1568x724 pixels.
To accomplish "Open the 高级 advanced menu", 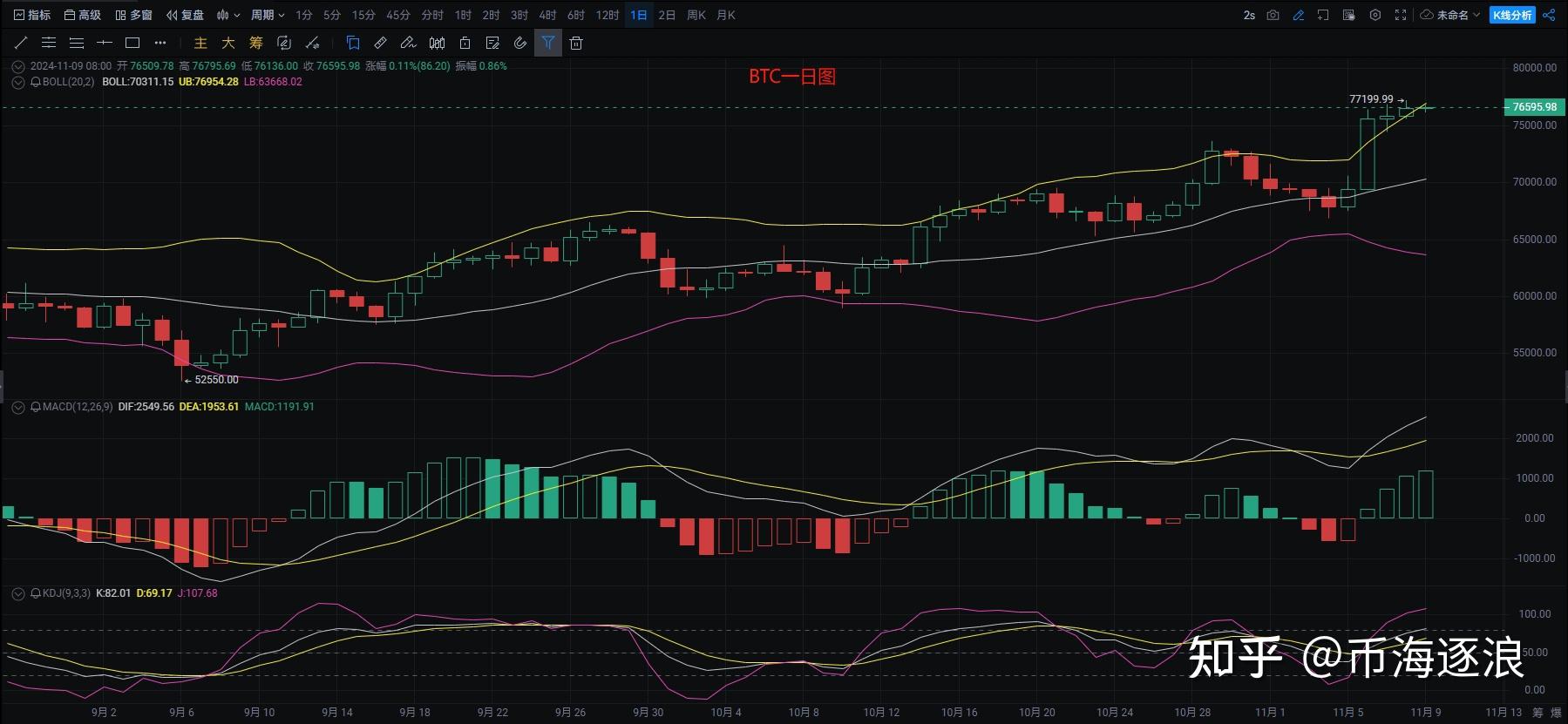I will pyautogui.click(x=83, y=15).
